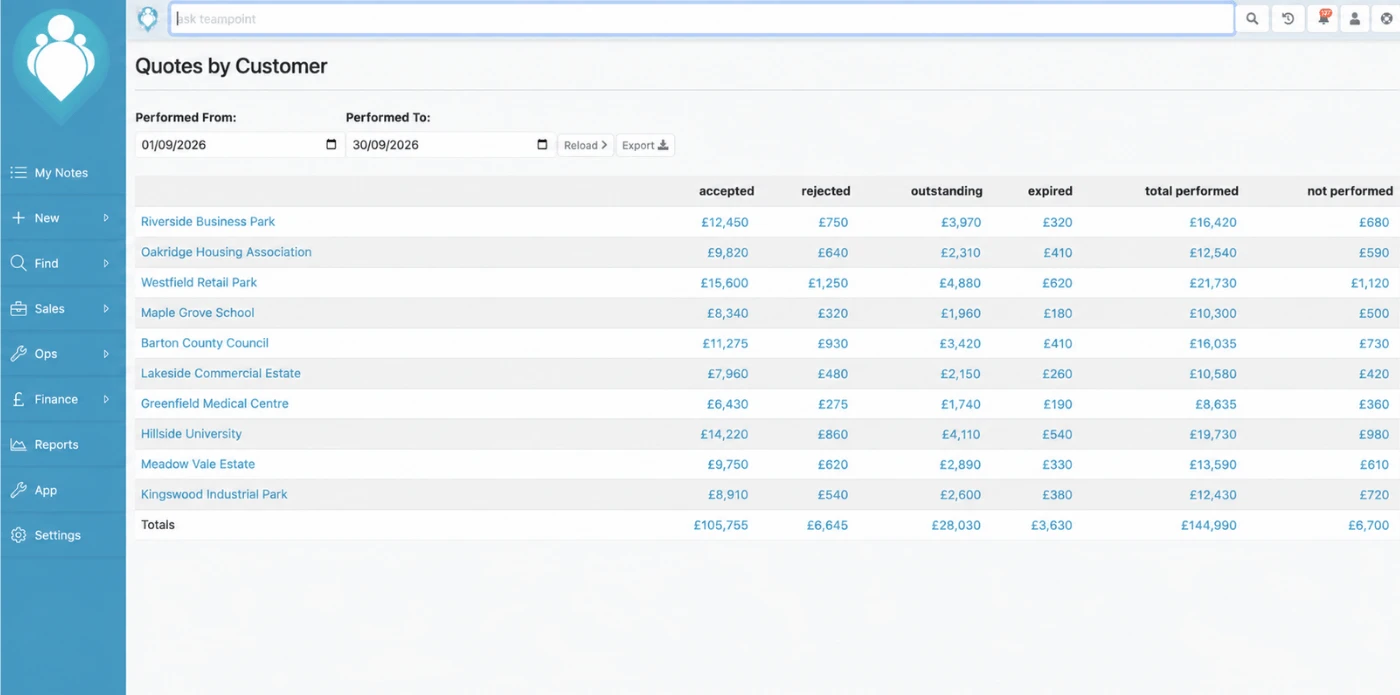Open the Finance menu label
This screenshot has height=695, width=1400.
tap(56, 399)
